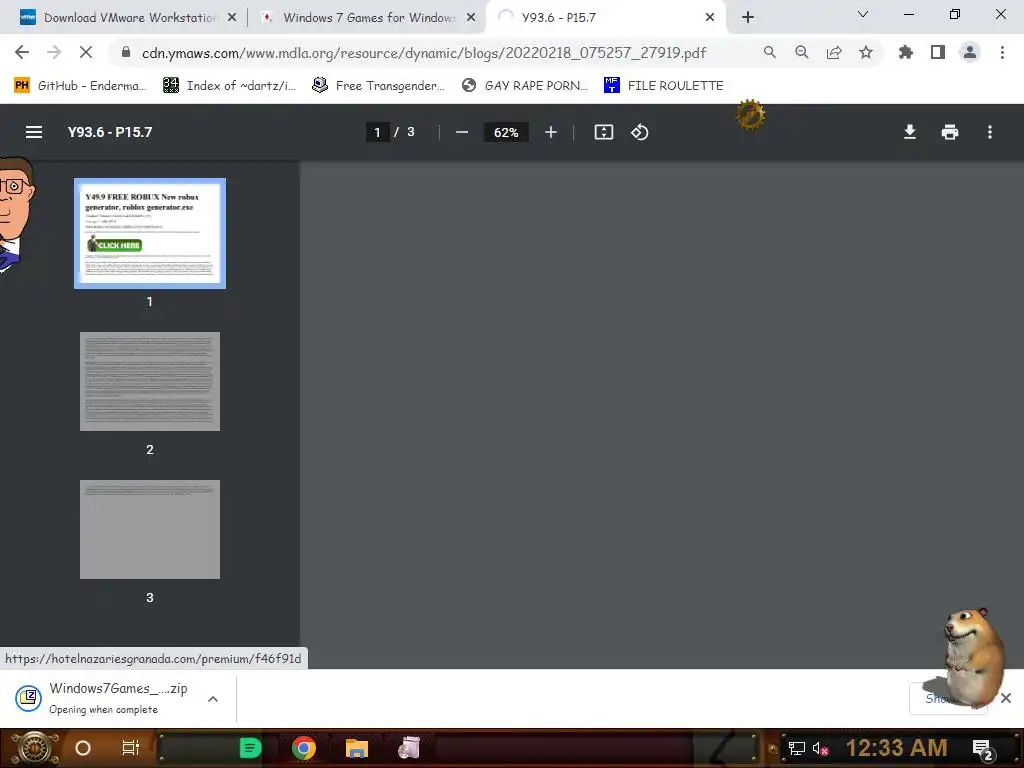Screen dimensions: 1024x768
Task: Select page 1 thumbnail
Action: [x=150, y=233]
